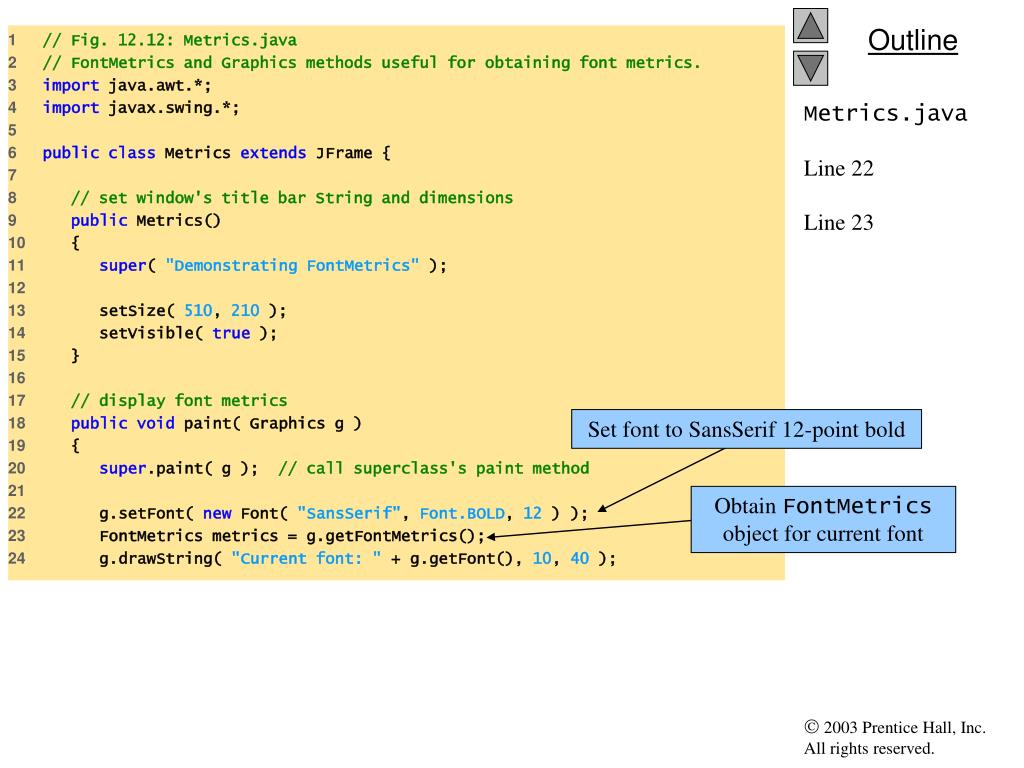1024x768 pixels.
Task: Click the 2003 Prentice Hall copyright text
Action: pos(894,738)
